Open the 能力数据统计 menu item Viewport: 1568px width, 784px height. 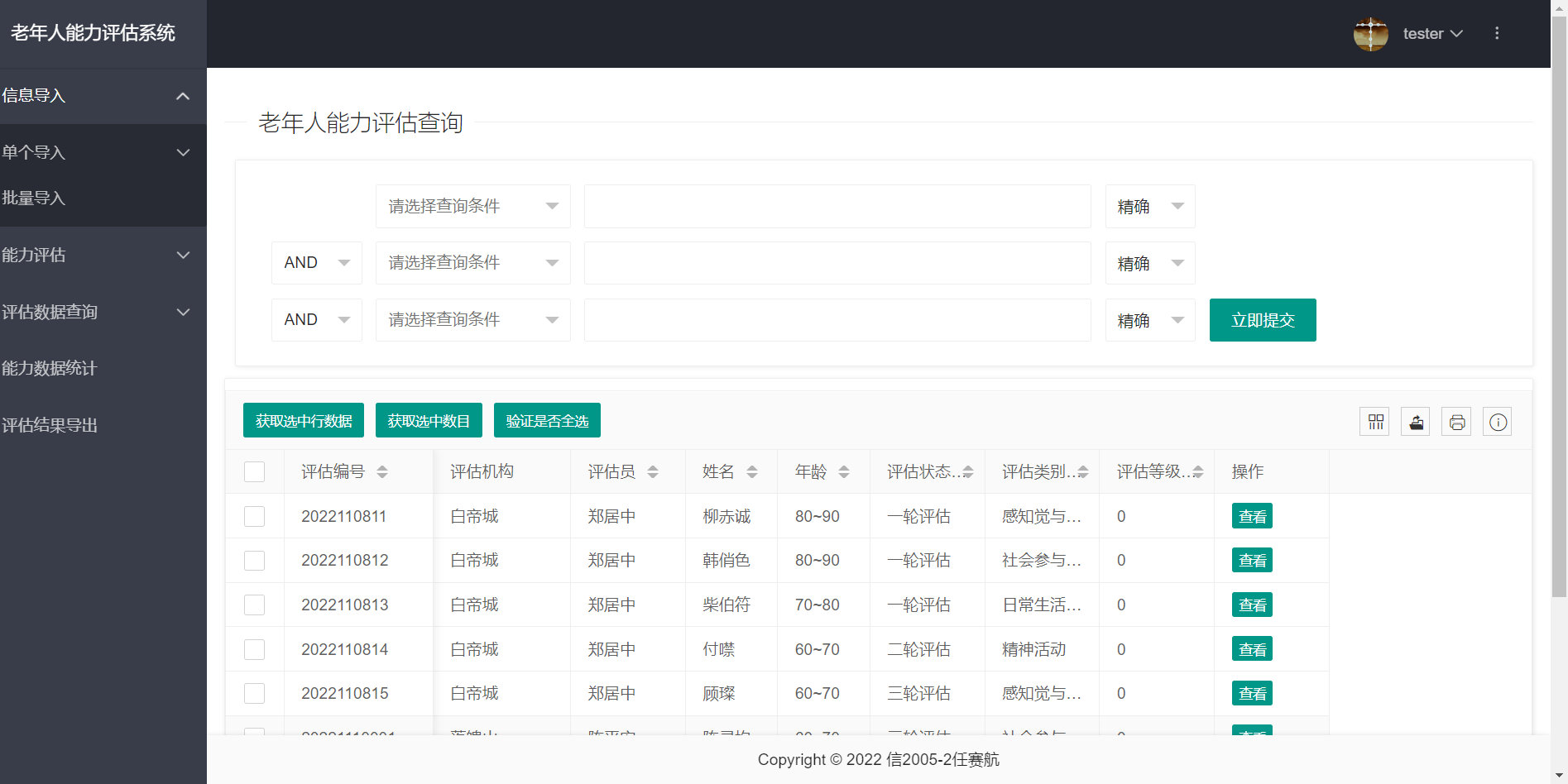tap(103, 368)
